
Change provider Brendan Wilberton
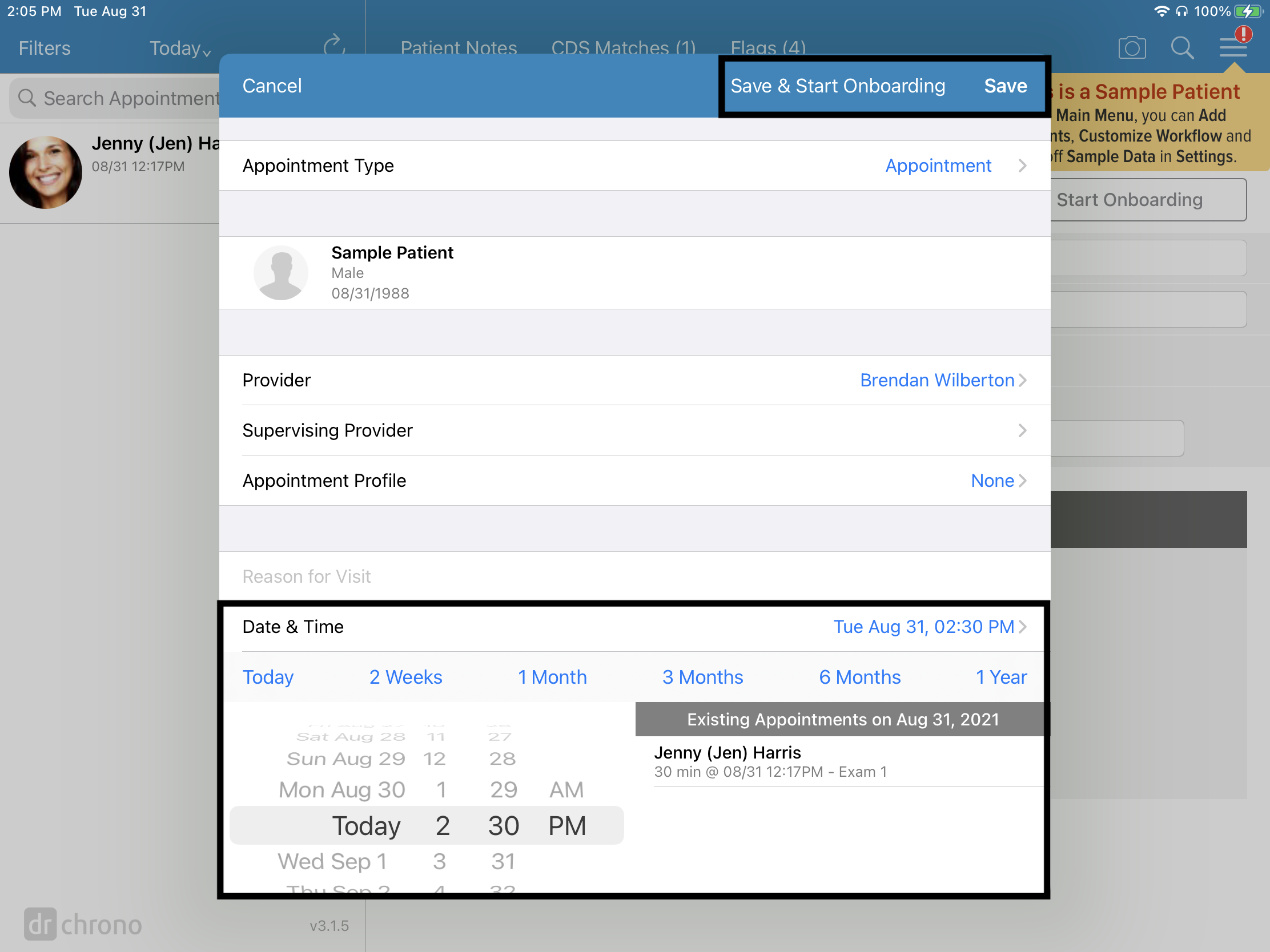click(635, 380)
